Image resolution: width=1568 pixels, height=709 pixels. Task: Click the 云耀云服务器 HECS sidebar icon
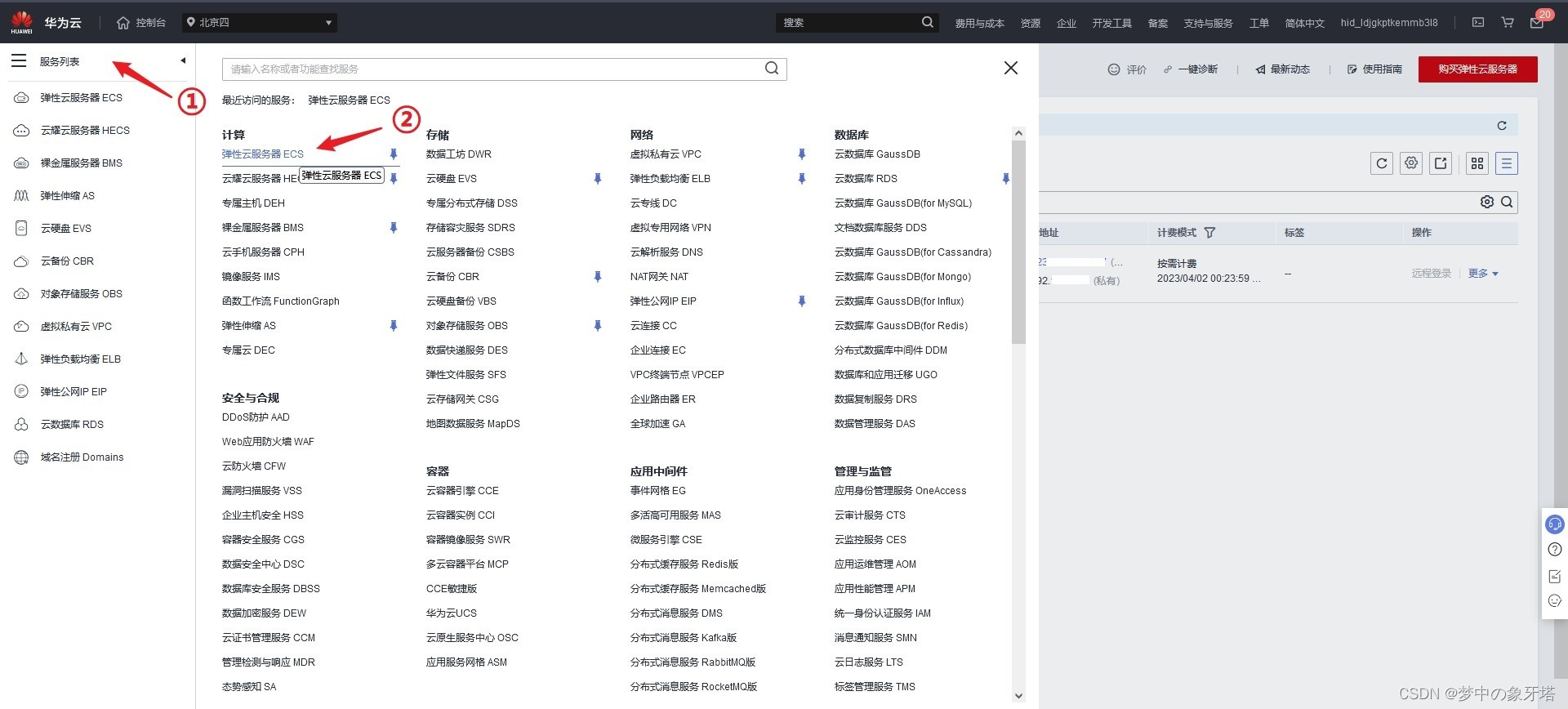(21, 131)
